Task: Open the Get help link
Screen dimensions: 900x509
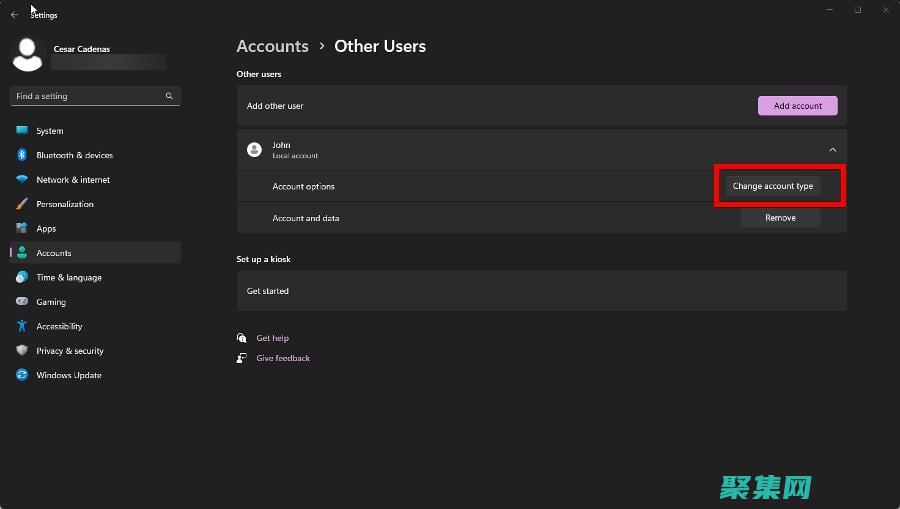Action: 272,338
